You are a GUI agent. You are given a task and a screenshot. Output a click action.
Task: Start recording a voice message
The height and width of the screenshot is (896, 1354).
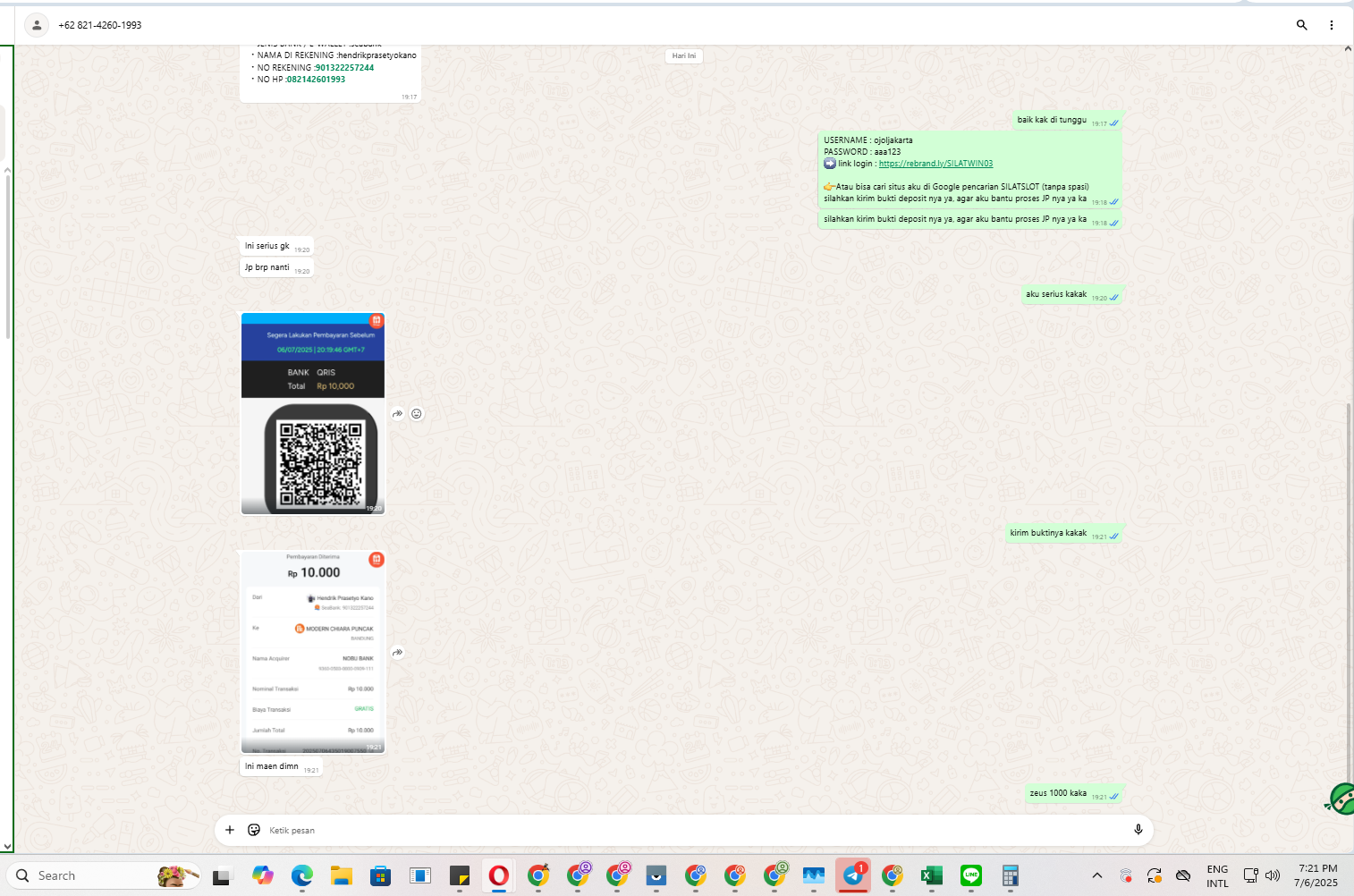pyautogui.click(x=1138, y=830)
